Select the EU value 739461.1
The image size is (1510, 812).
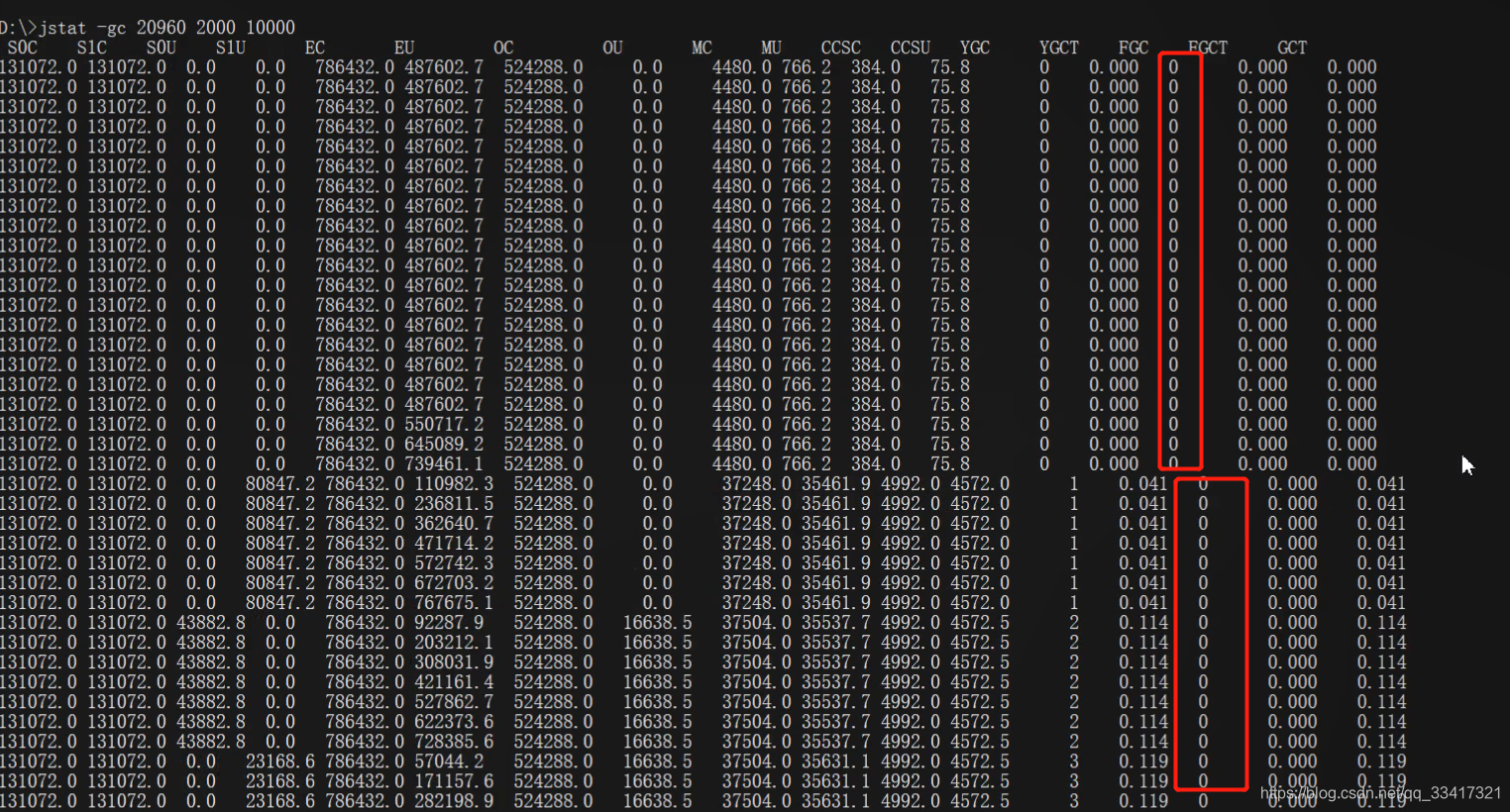point(444,463)
